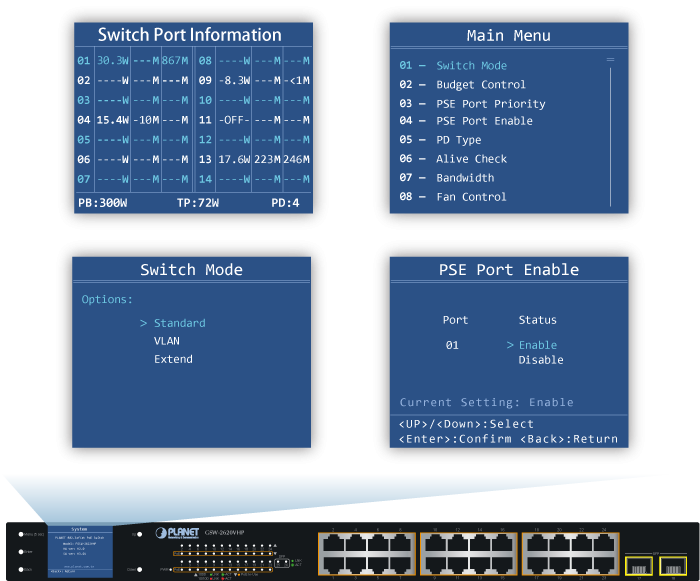Viewport: 700px width, 581px height.
Task: Click the second SFP port on the right
Action: point(672,567)
